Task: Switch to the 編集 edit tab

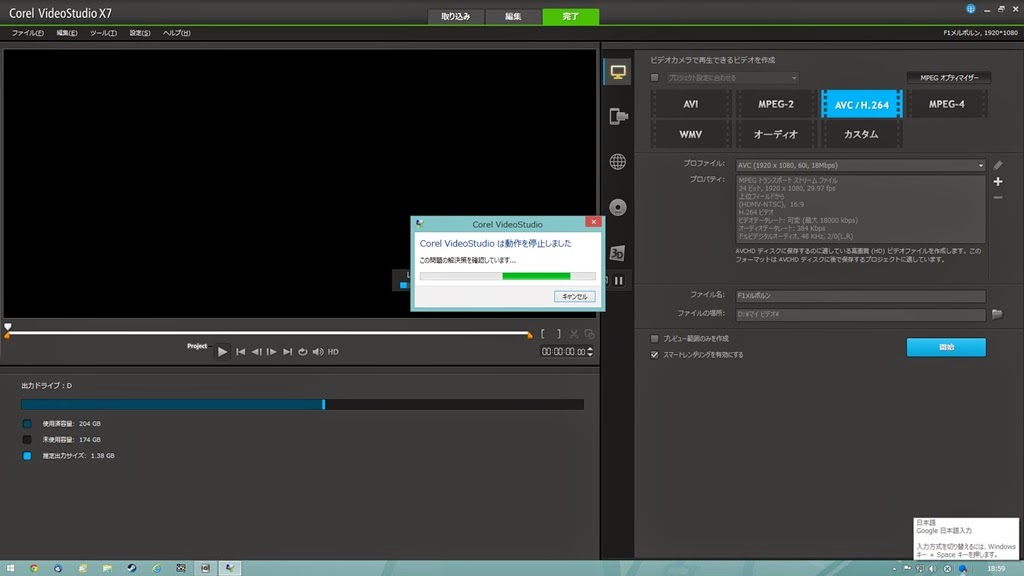Action: click(513, 16)
